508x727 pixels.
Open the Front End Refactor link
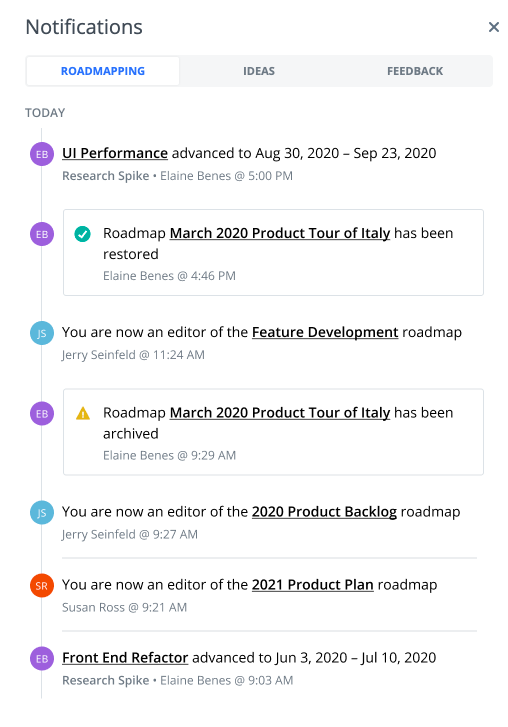click(x=125, y=657)
